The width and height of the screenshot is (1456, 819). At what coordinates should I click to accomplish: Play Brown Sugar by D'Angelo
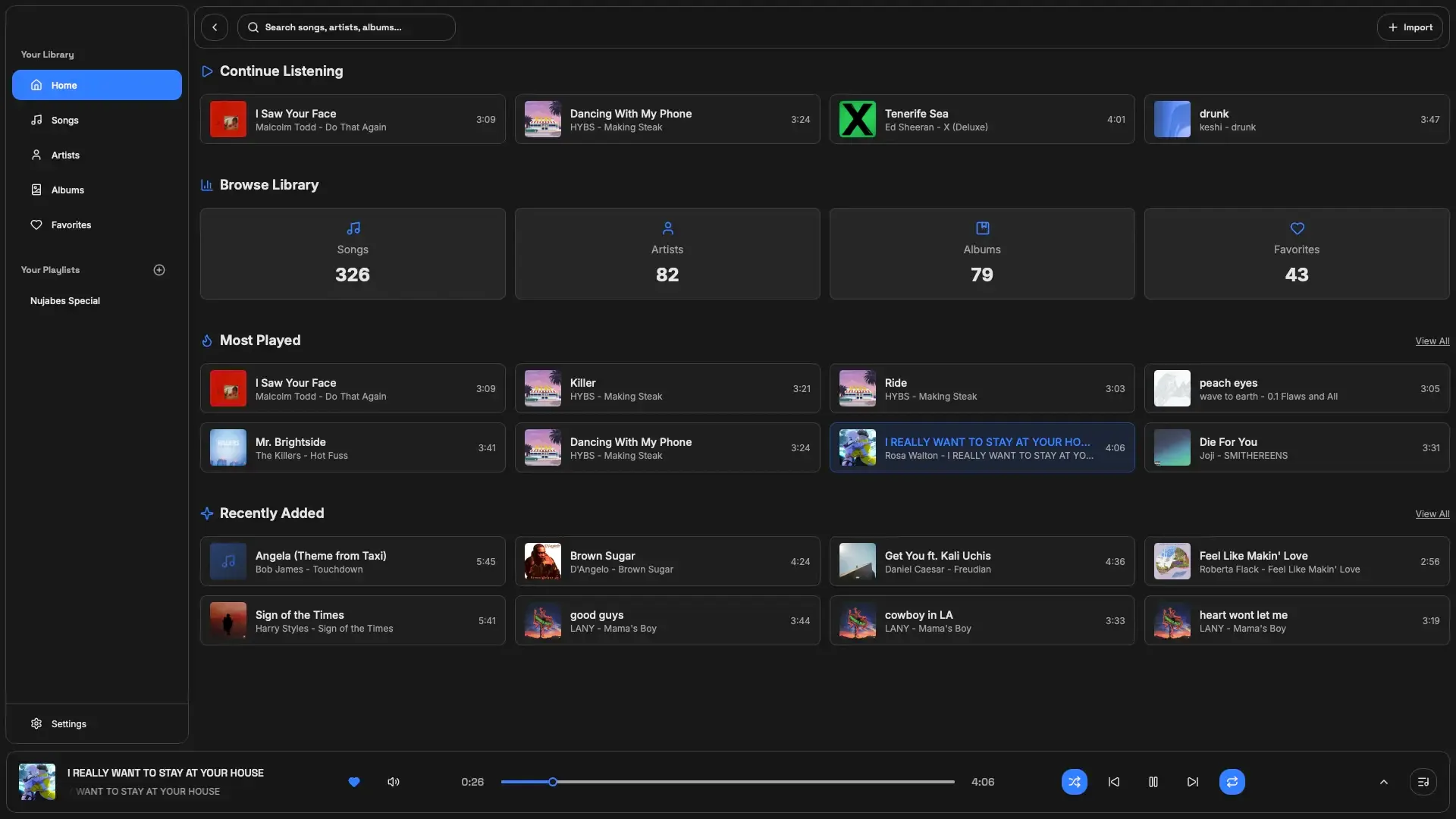coord(667,561)
